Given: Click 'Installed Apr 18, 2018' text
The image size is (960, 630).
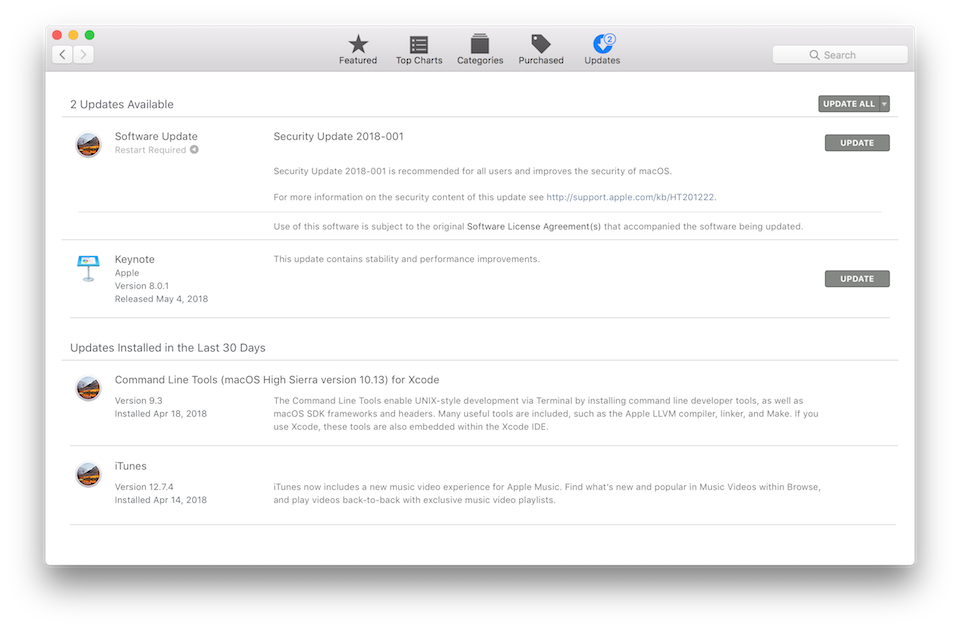Looking at the screenshot, I should coord(161,414).
